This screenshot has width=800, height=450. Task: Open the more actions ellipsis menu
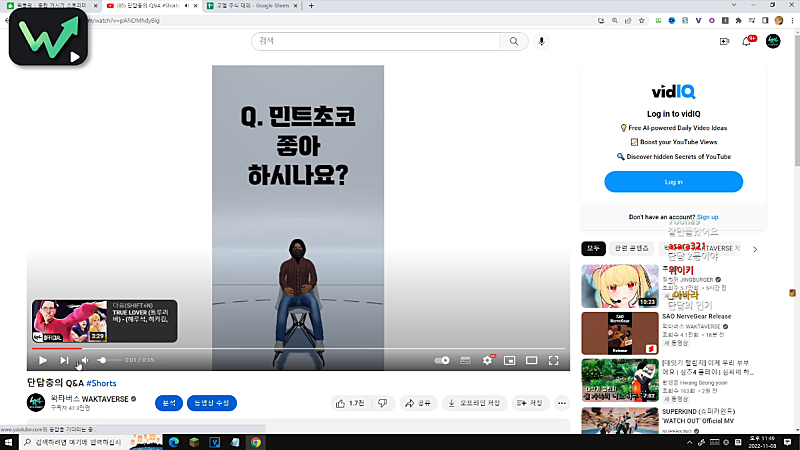[x=562, y=403]
